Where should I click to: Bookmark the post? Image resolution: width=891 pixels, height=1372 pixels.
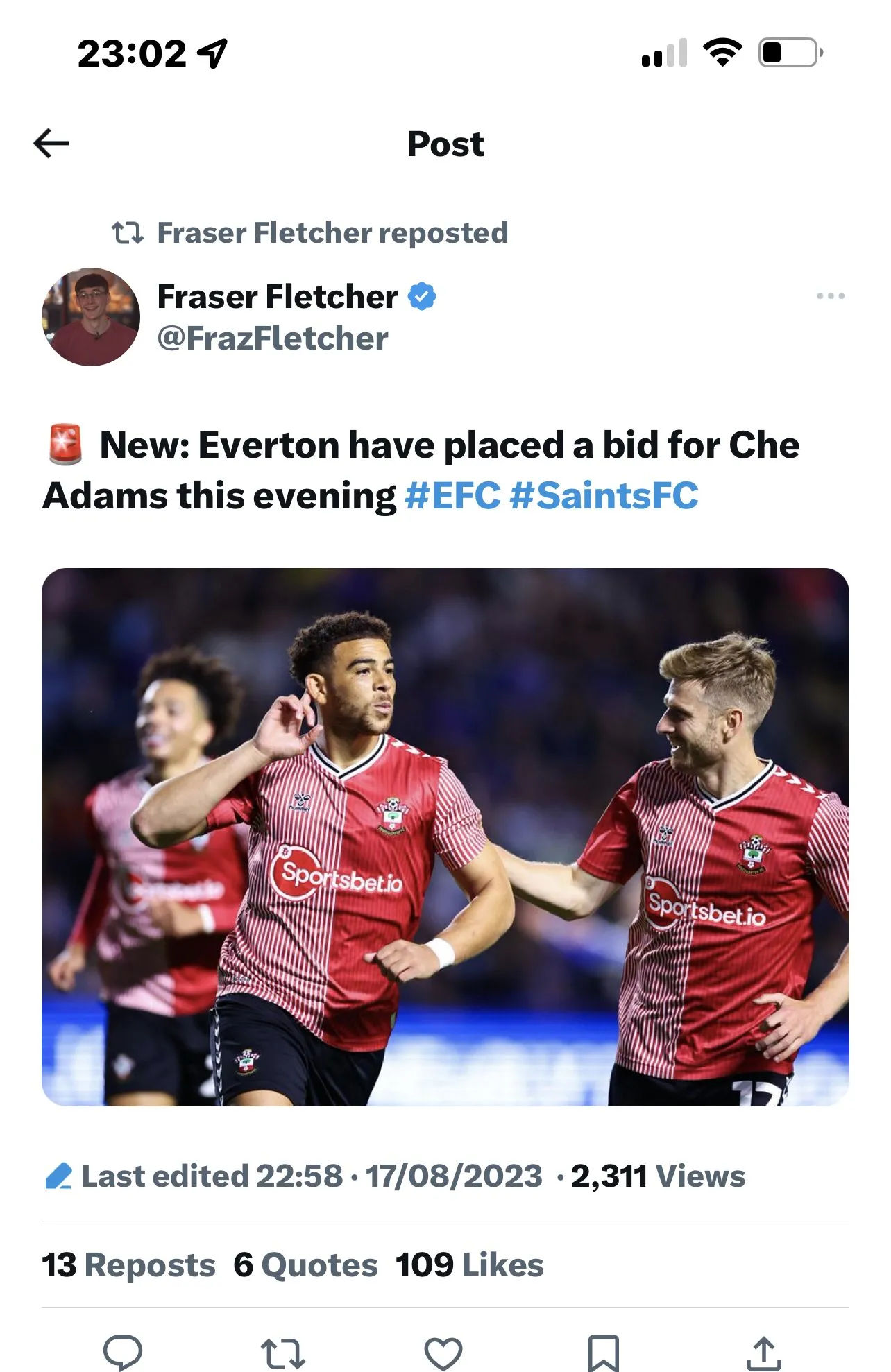(x=603, y=1352)
